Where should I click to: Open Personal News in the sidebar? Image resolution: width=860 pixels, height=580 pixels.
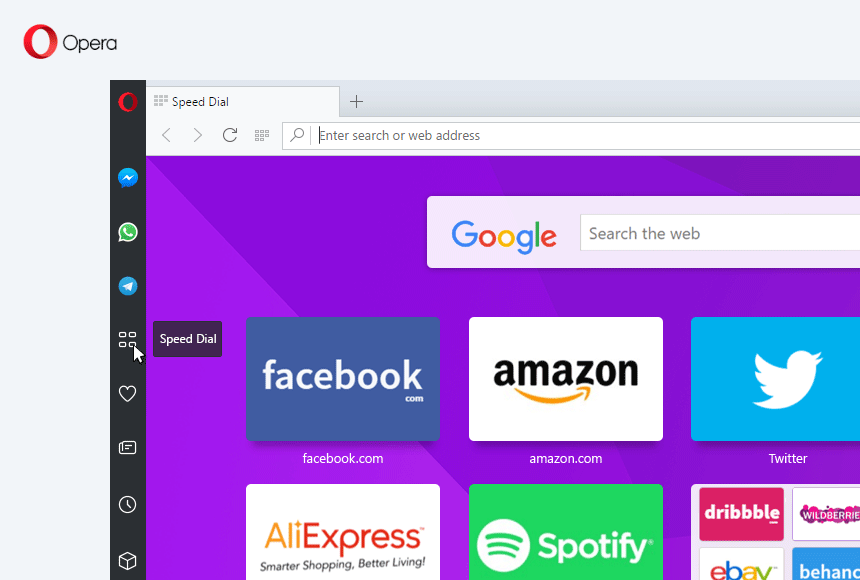[127, 448]
